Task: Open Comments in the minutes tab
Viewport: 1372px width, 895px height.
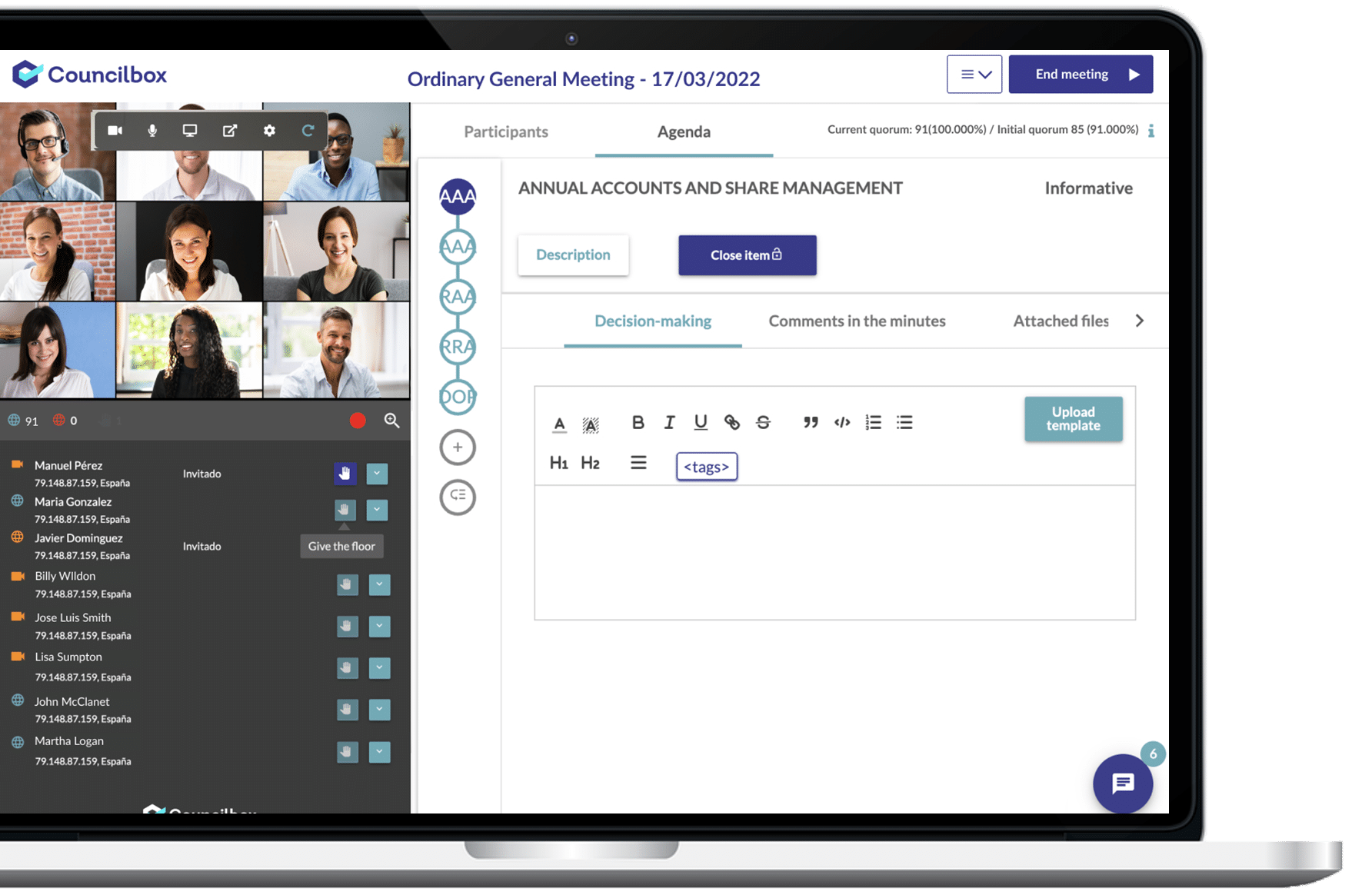Action: 857,321
